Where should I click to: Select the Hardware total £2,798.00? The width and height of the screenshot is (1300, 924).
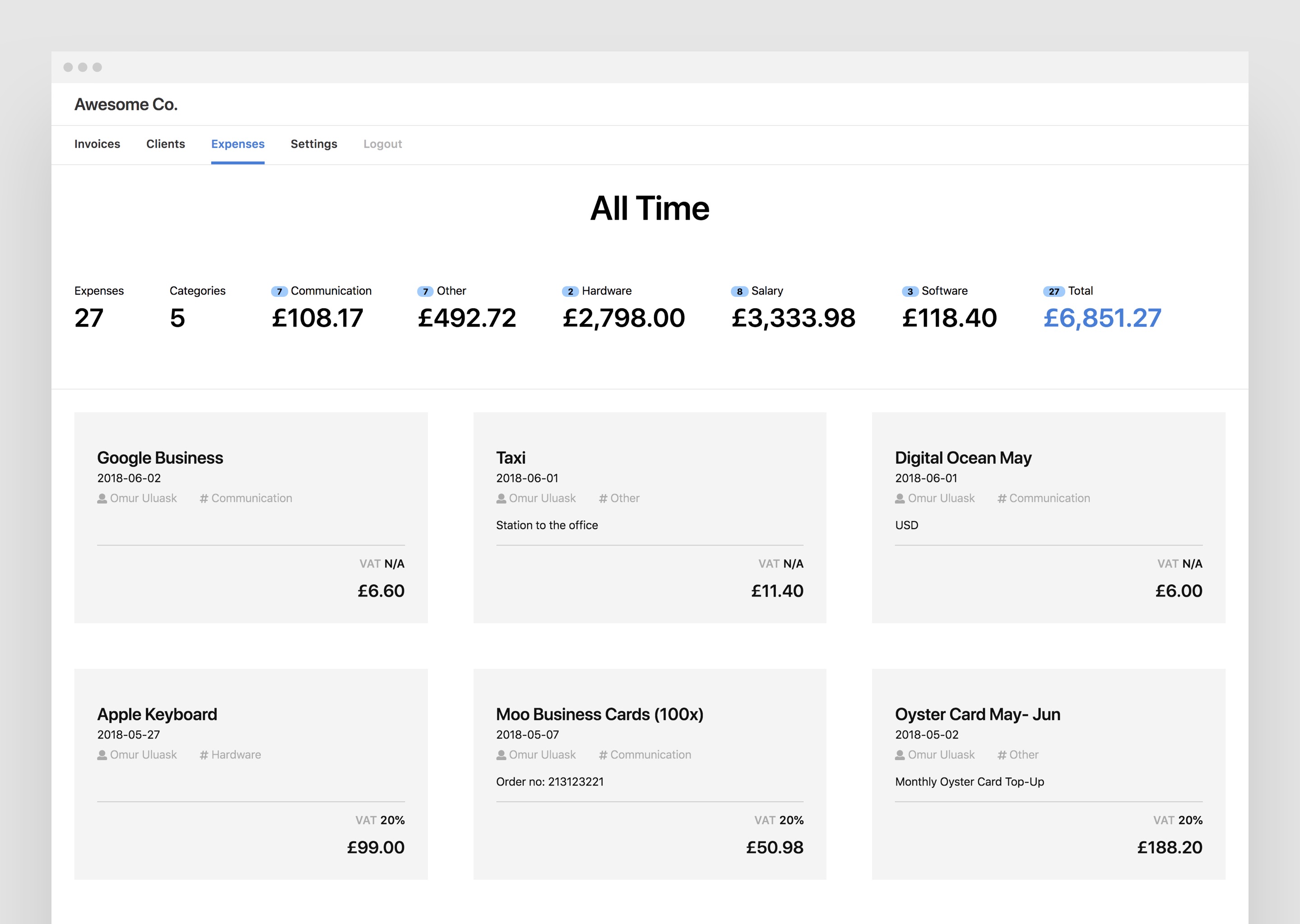624,318
